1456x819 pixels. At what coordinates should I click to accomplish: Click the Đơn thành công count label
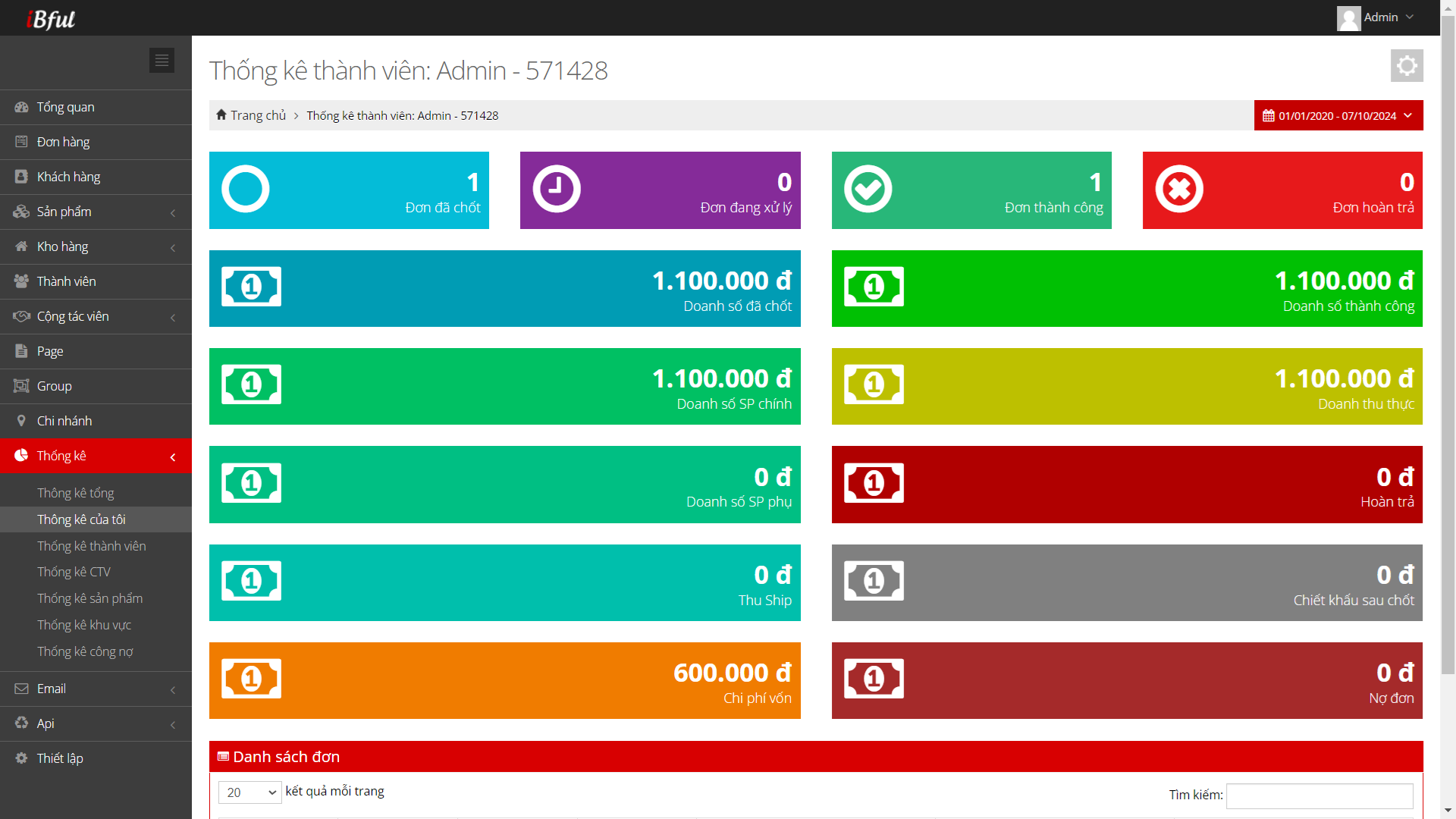pyautogui.click(x=1053, y=208)
